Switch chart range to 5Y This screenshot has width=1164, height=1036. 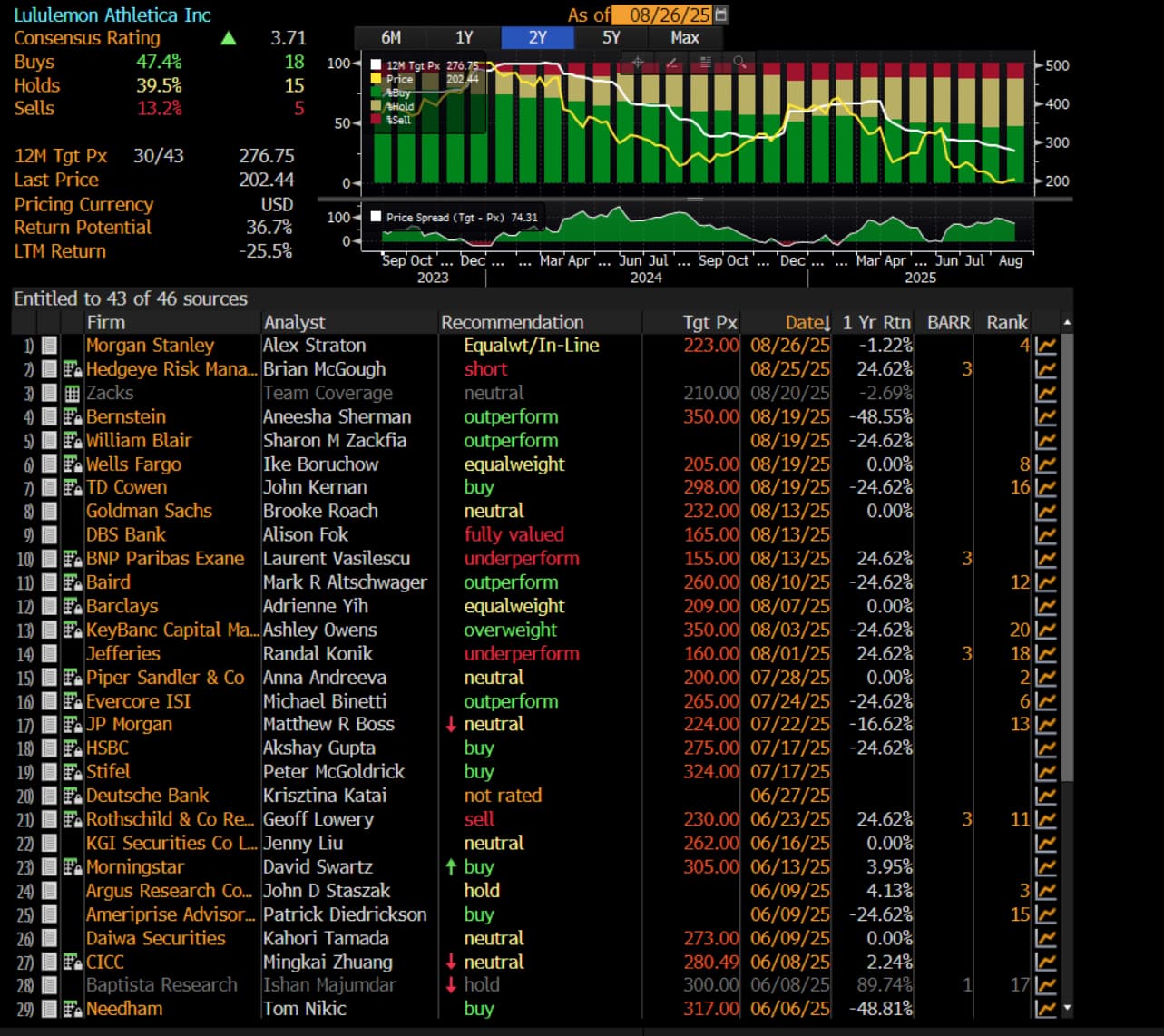pyautogui.click(x=611, y=37)
